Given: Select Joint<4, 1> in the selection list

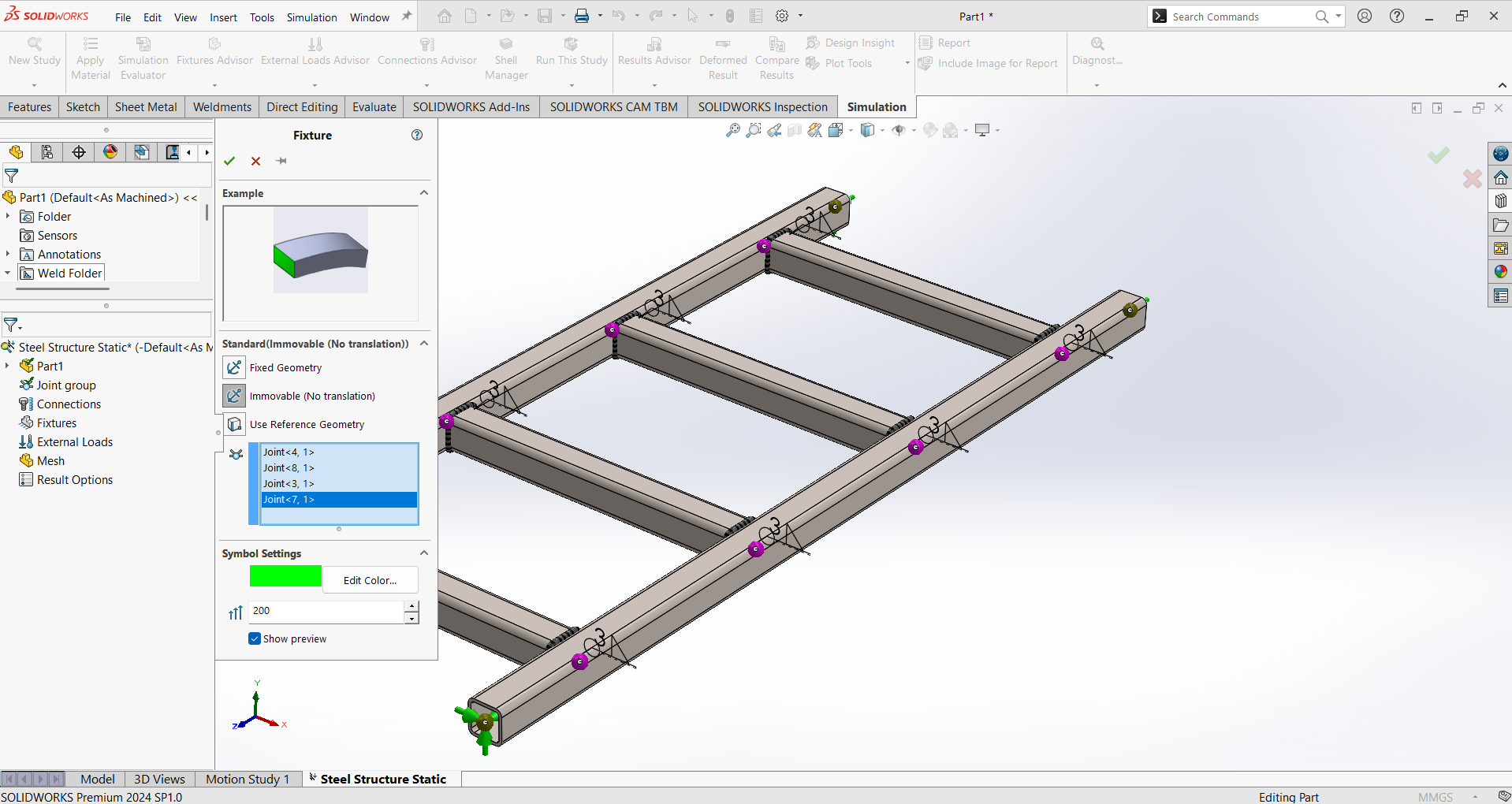Looking at the screenshot, I should click(x=339, y=452).
